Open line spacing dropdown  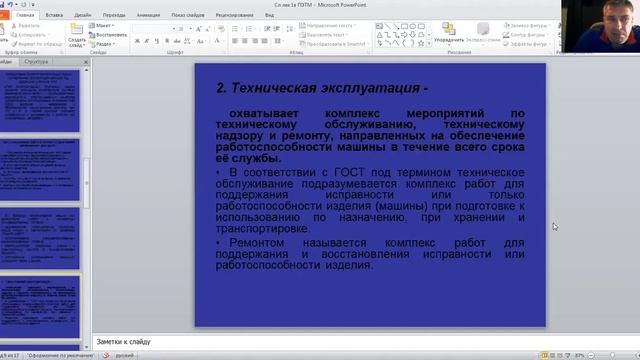pyautogui.click(x=290, y=29)
